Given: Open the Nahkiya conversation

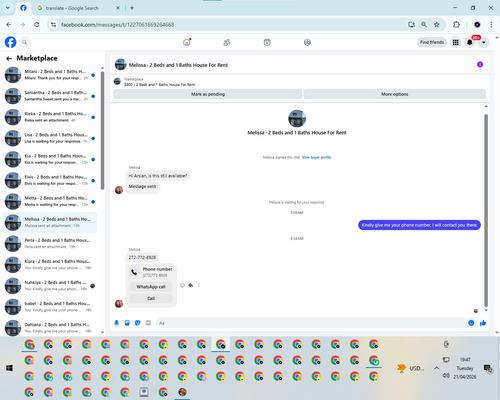Looking at the screenshot, I should pos(50,286).
